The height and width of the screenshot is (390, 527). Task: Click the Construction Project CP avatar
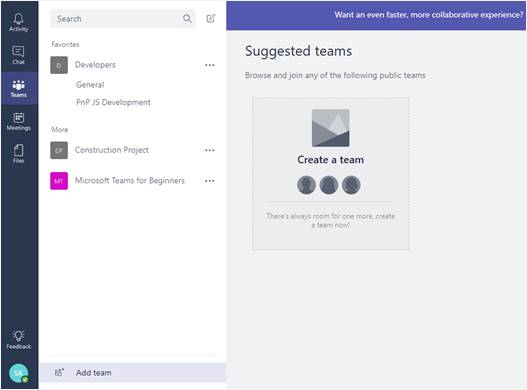[59, 150]
